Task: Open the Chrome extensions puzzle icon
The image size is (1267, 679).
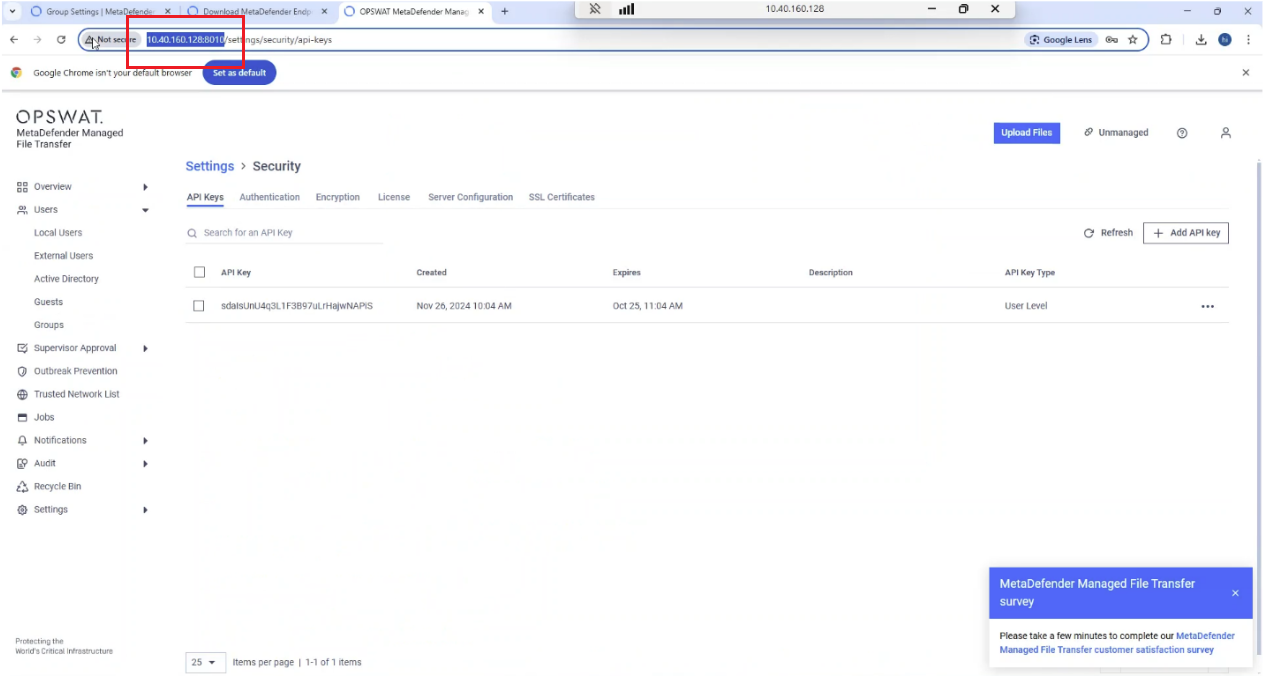Action: point(1166,40)
